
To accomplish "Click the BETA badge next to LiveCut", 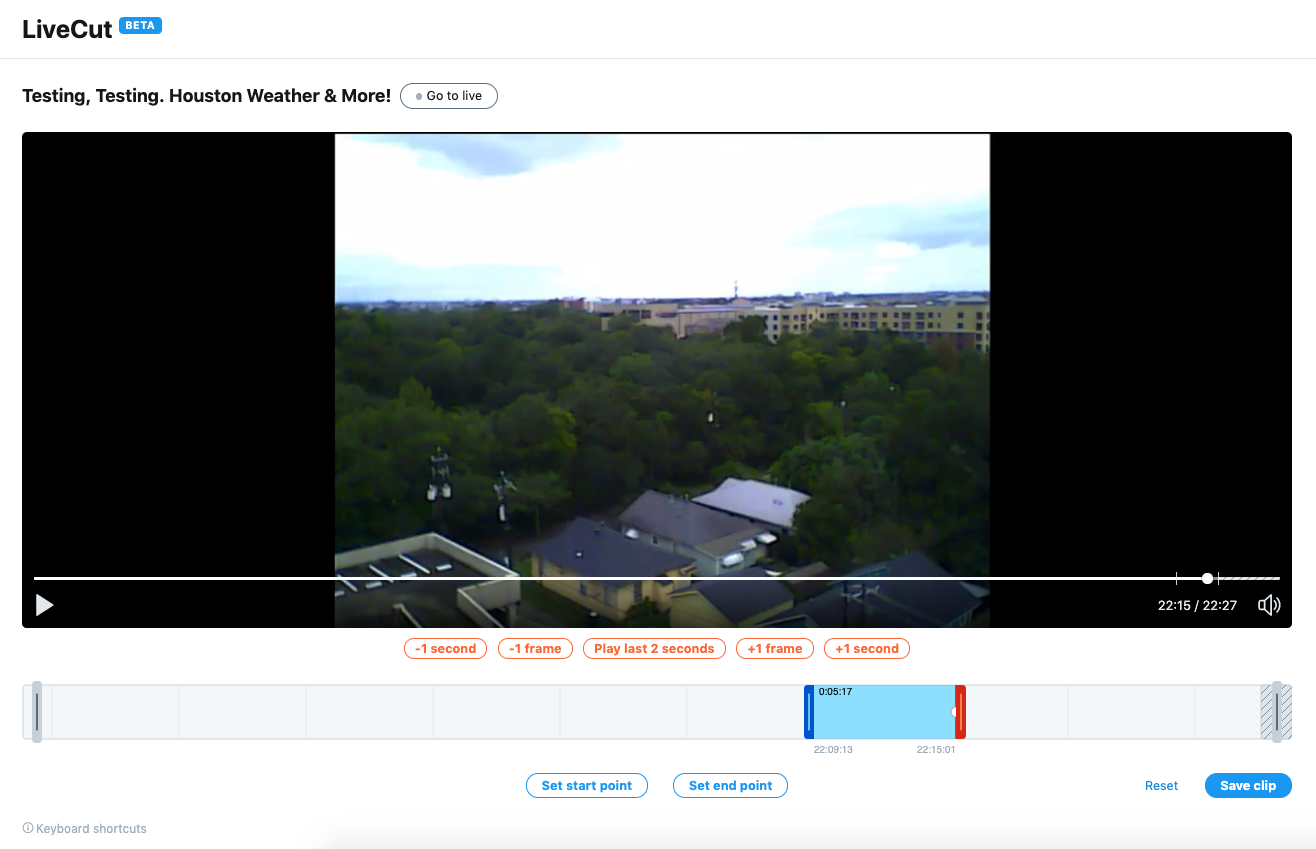I will pyautogui.click(x=140, y=25).
